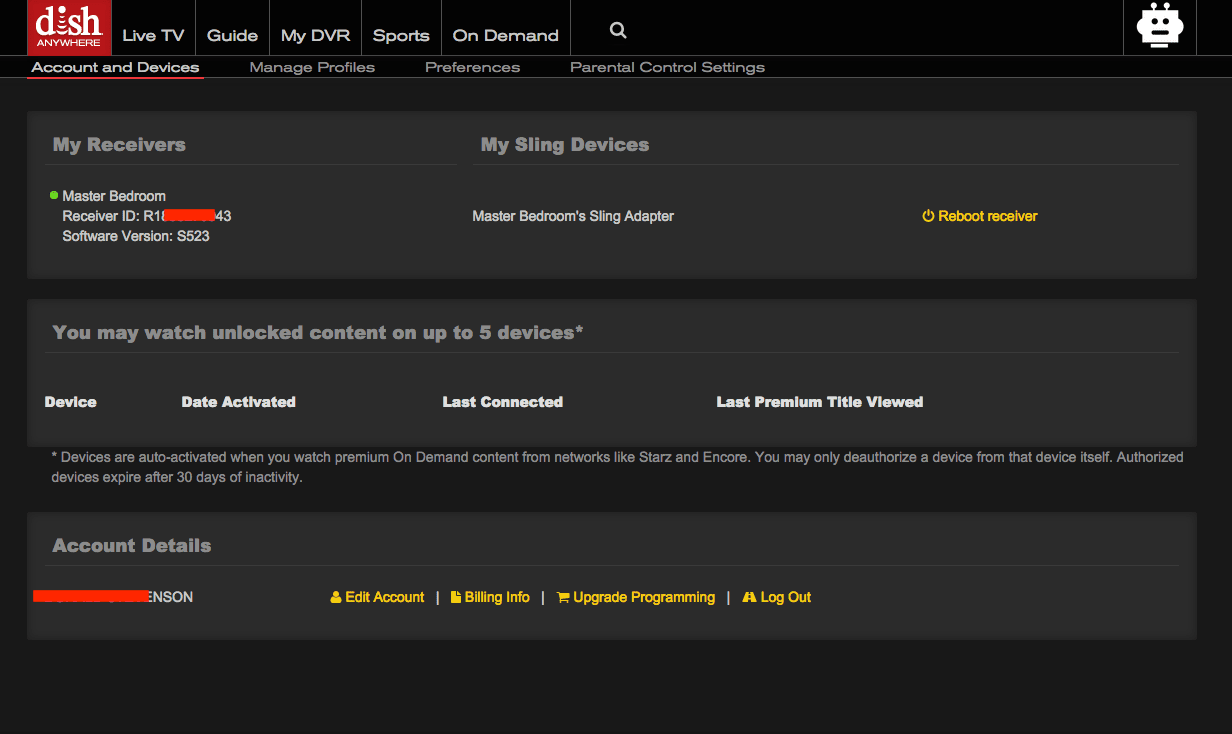Go to the Guide section
This screenshot has height=734, width=1232.
232,35
